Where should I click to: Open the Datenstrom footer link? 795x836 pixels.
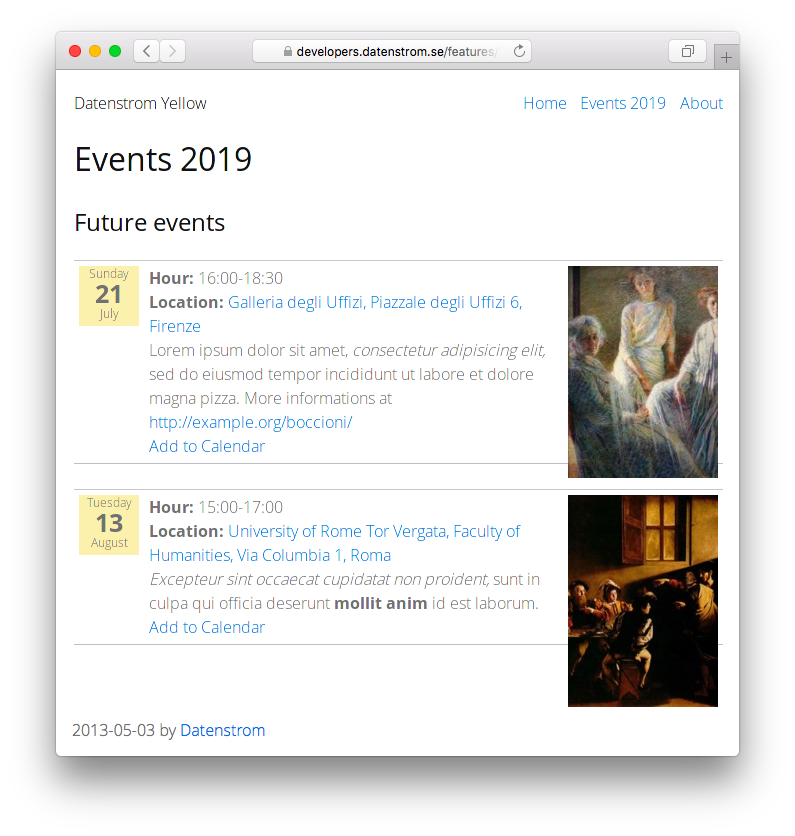[222, 730]
